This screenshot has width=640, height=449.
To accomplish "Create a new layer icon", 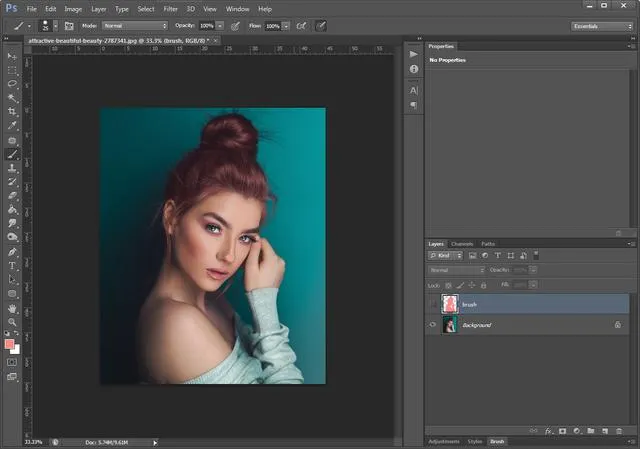I will coord(605,431).
